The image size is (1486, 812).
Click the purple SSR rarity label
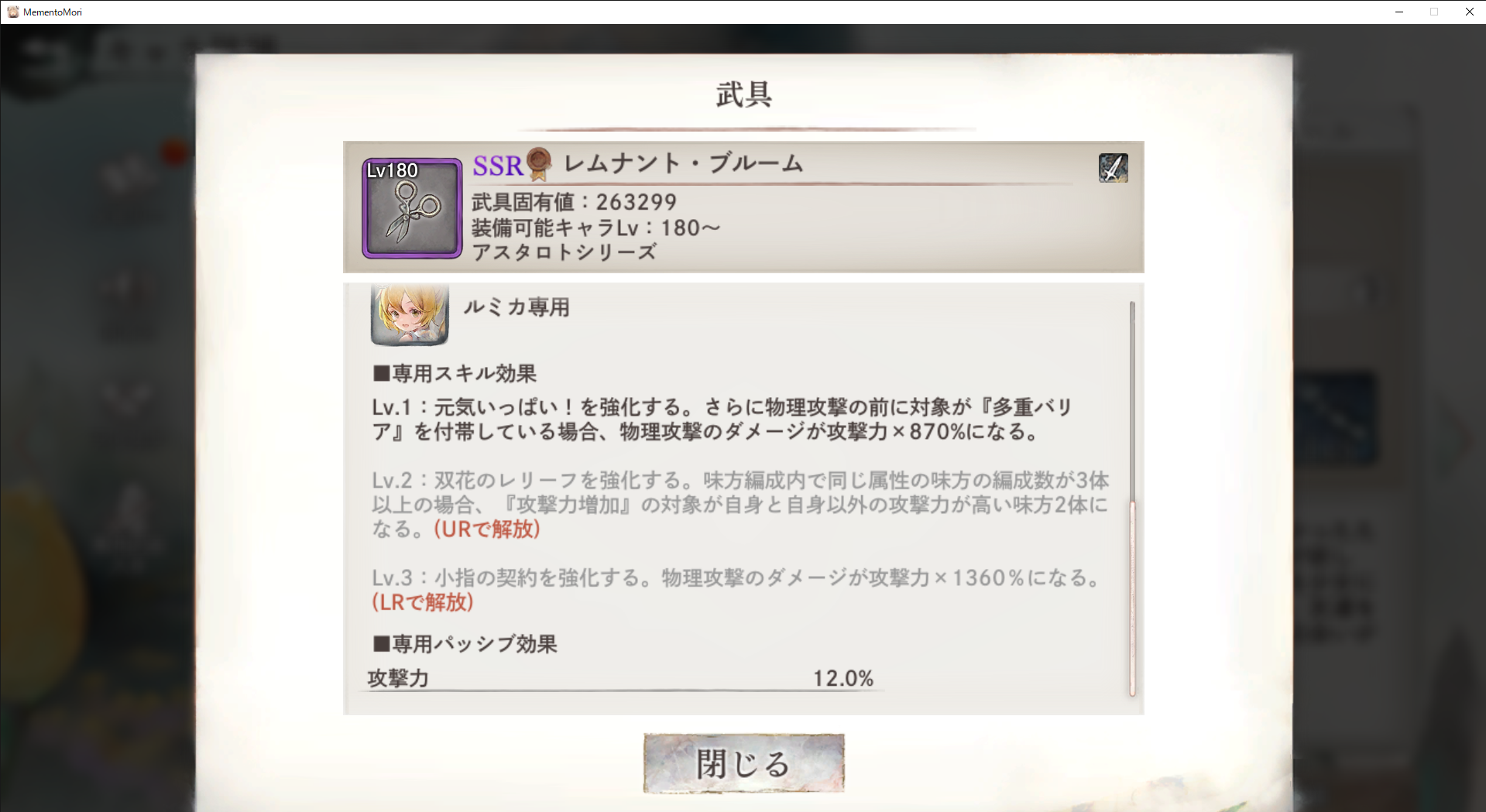click(x=498, y=166)
